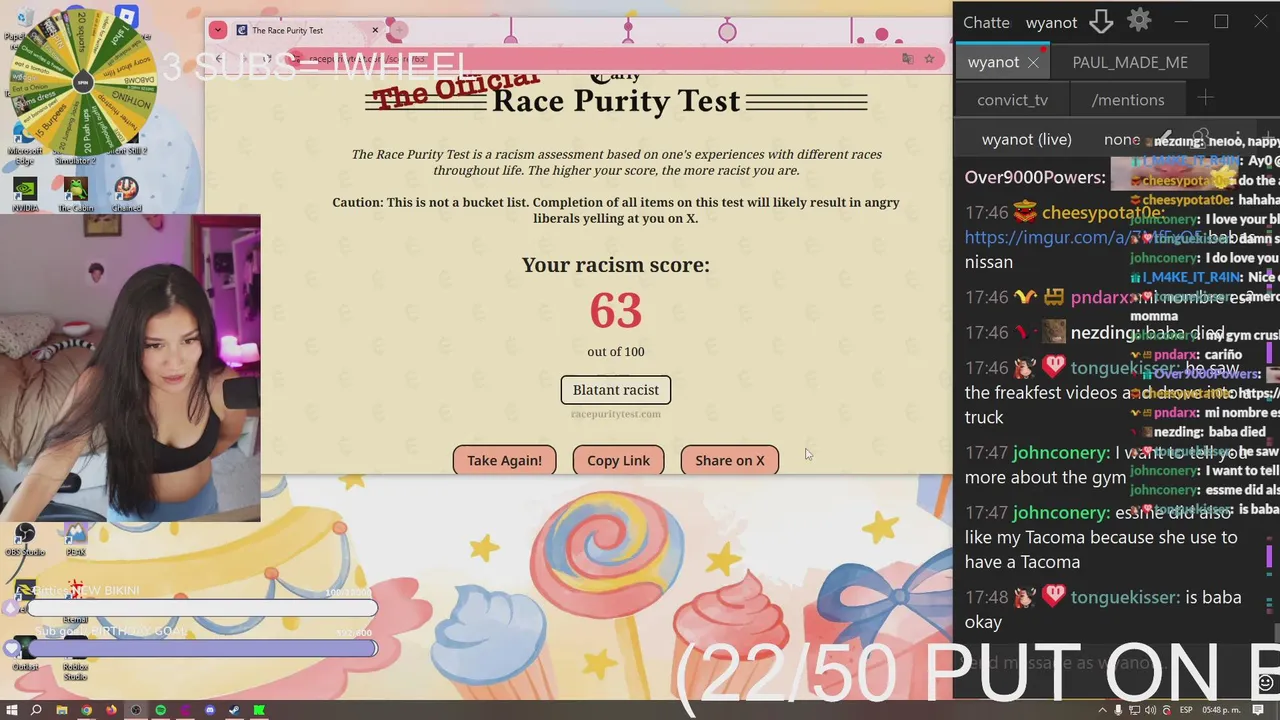Click the browser back arrow
This screenshot has width=1280, height=720.
coord(220,59)
